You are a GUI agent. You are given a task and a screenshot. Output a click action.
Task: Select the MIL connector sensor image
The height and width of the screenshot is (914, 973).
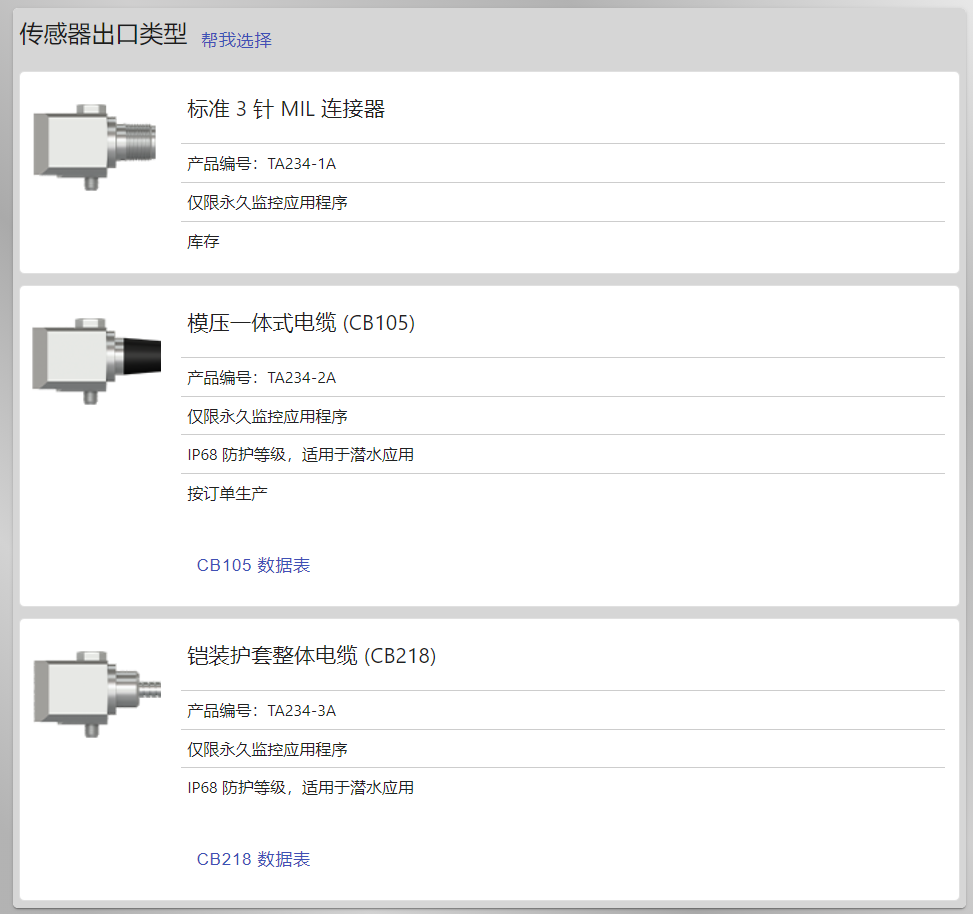[x=95, y=147]
